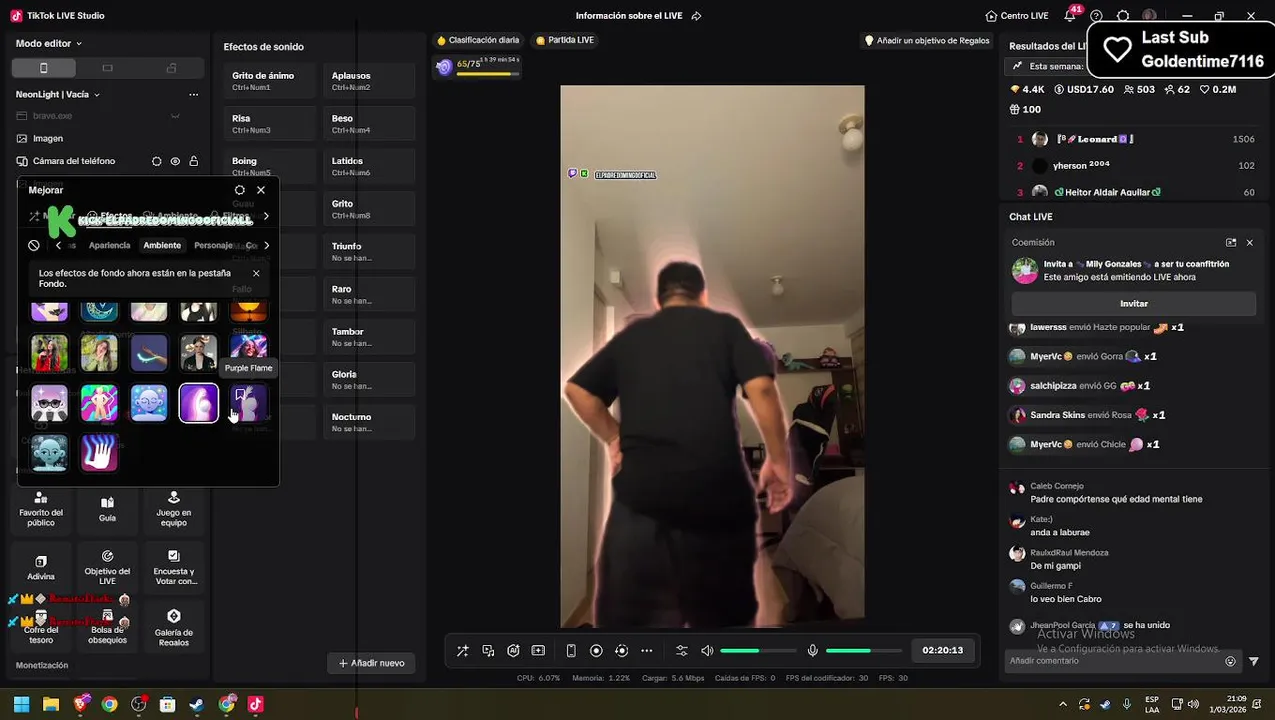
Task: Click the no-effect circle icon in Mejorar panel
Action: click(34, 245)
